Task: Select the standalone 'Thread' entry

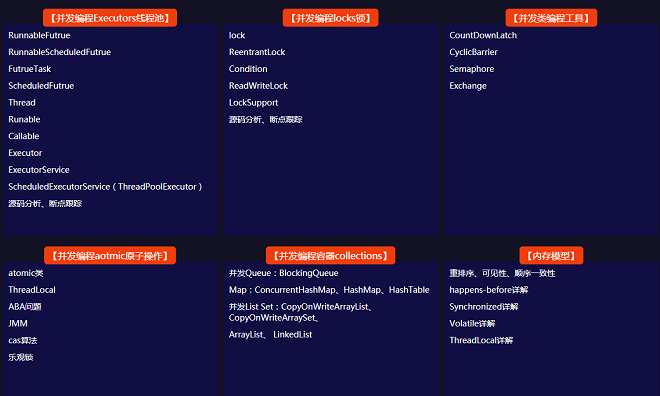Action: tap(22, 103)
